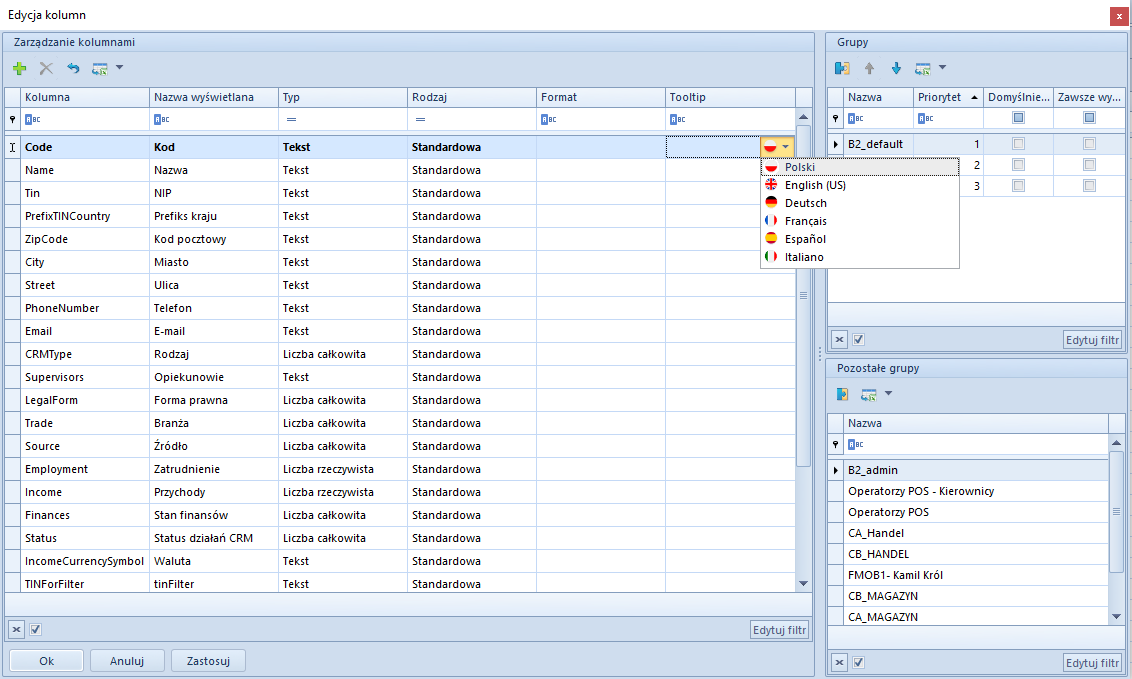Screen dimensions: 1132x679
Task: Click the Ok button
Action: click(46, 661)
